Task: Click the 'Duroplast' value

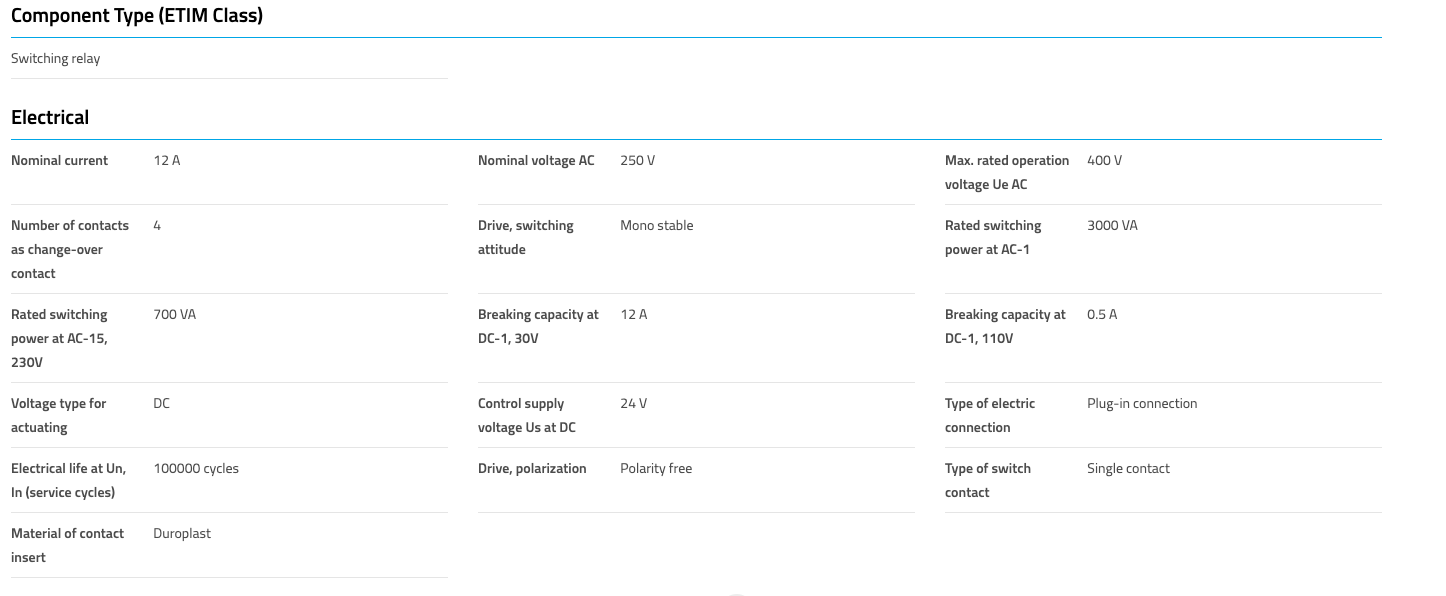Action: (182, 533)
